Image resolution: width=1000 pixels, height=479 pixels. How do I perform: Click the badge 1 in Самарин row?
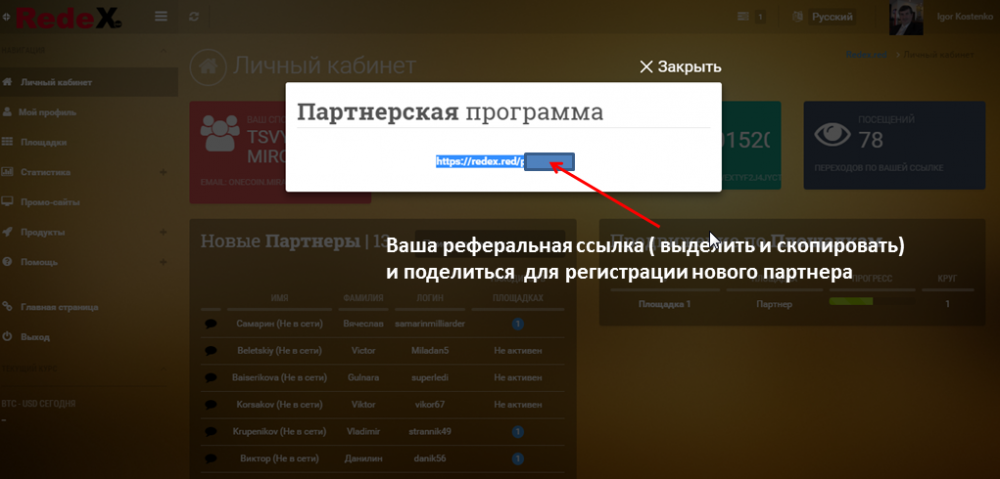point(518,324)
